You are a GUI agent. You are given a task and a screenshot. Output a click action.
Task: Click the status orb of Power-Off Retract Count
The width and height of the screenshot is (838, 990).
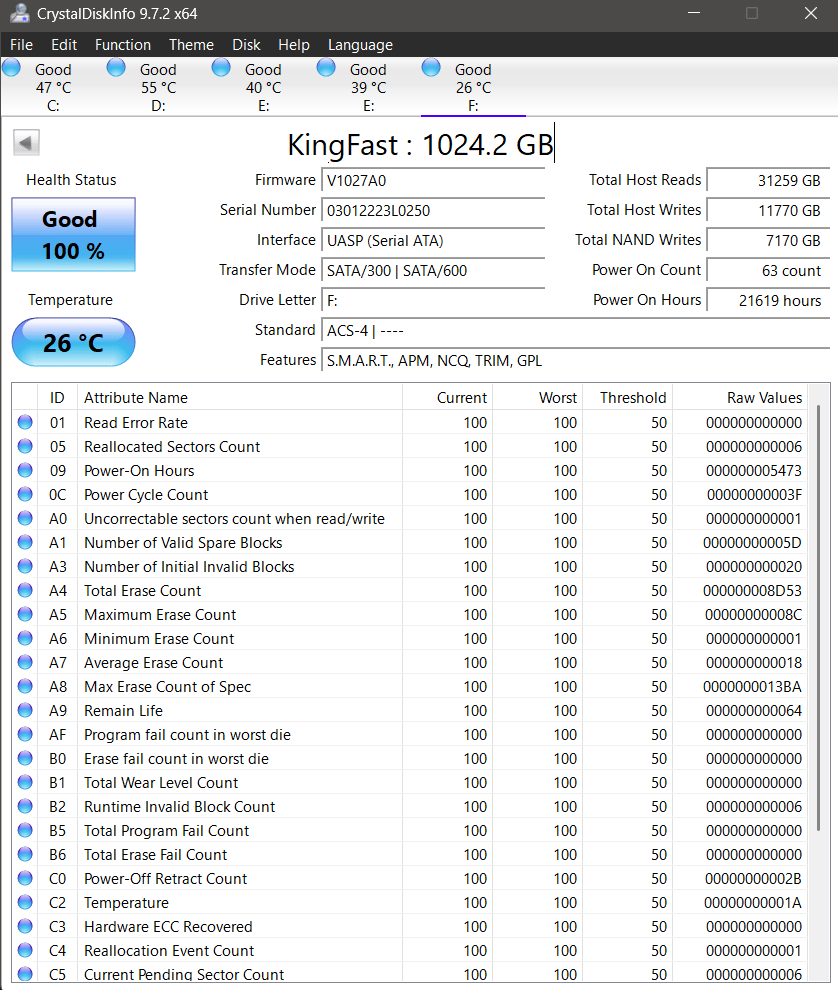pyautogui.click(x=25, y=878)
